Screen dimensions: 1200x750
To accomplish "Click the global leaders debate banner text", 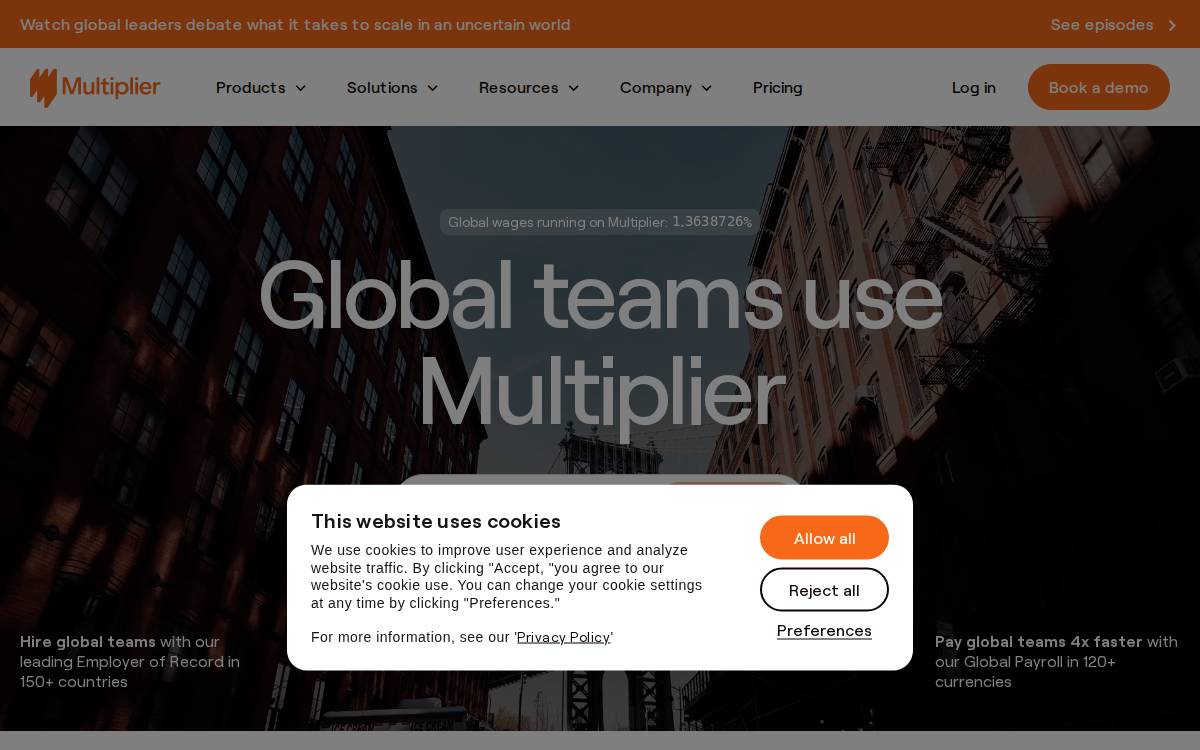I will pos(295,24).
